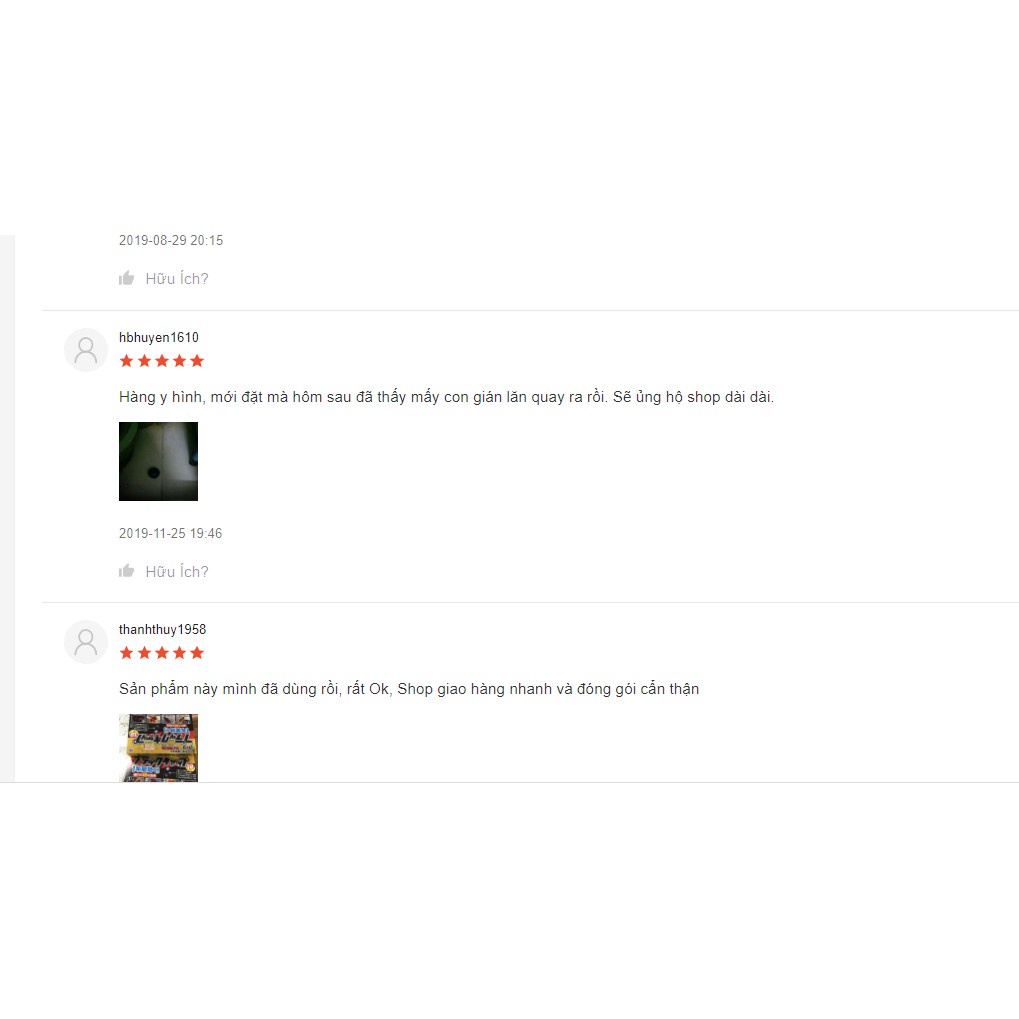
Task: Open thanhthuy1958's profile avatar
Action: tap(86, 642)
